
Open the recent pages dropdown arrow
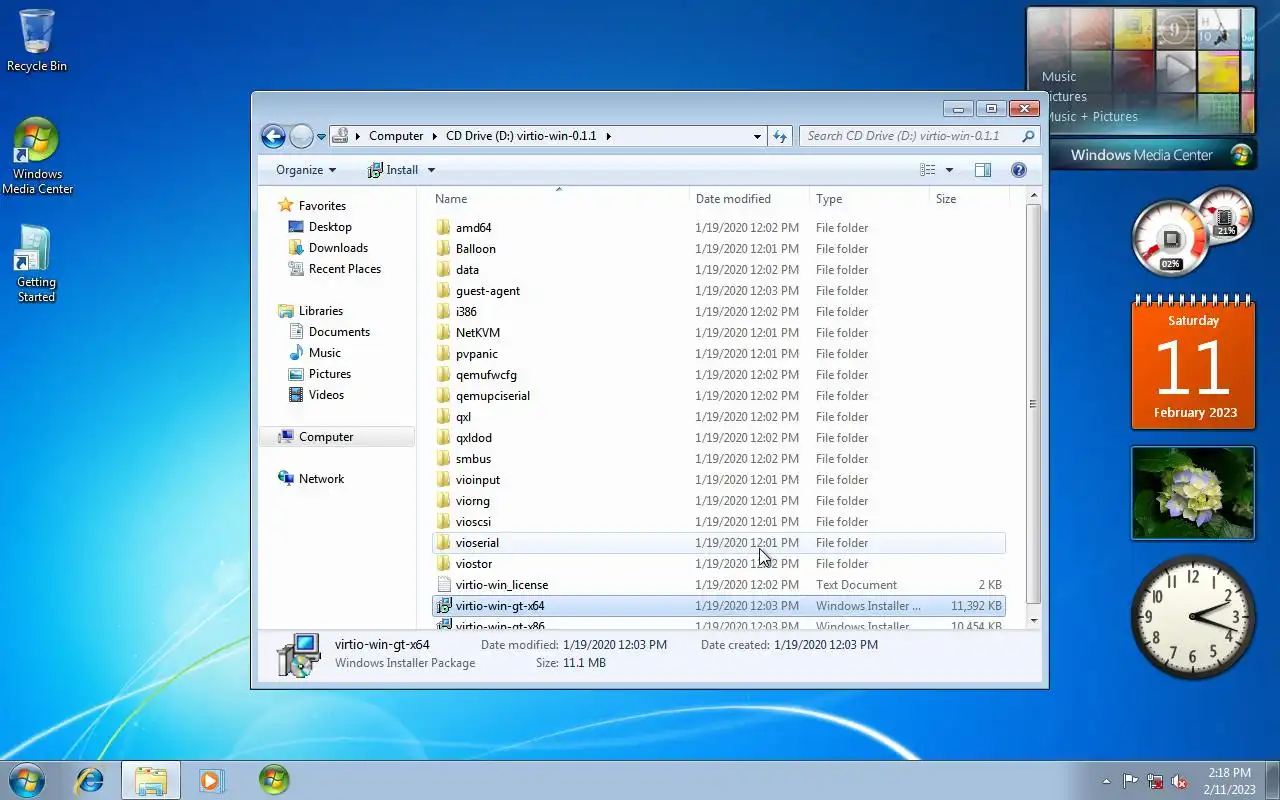(x=322, y=137)
